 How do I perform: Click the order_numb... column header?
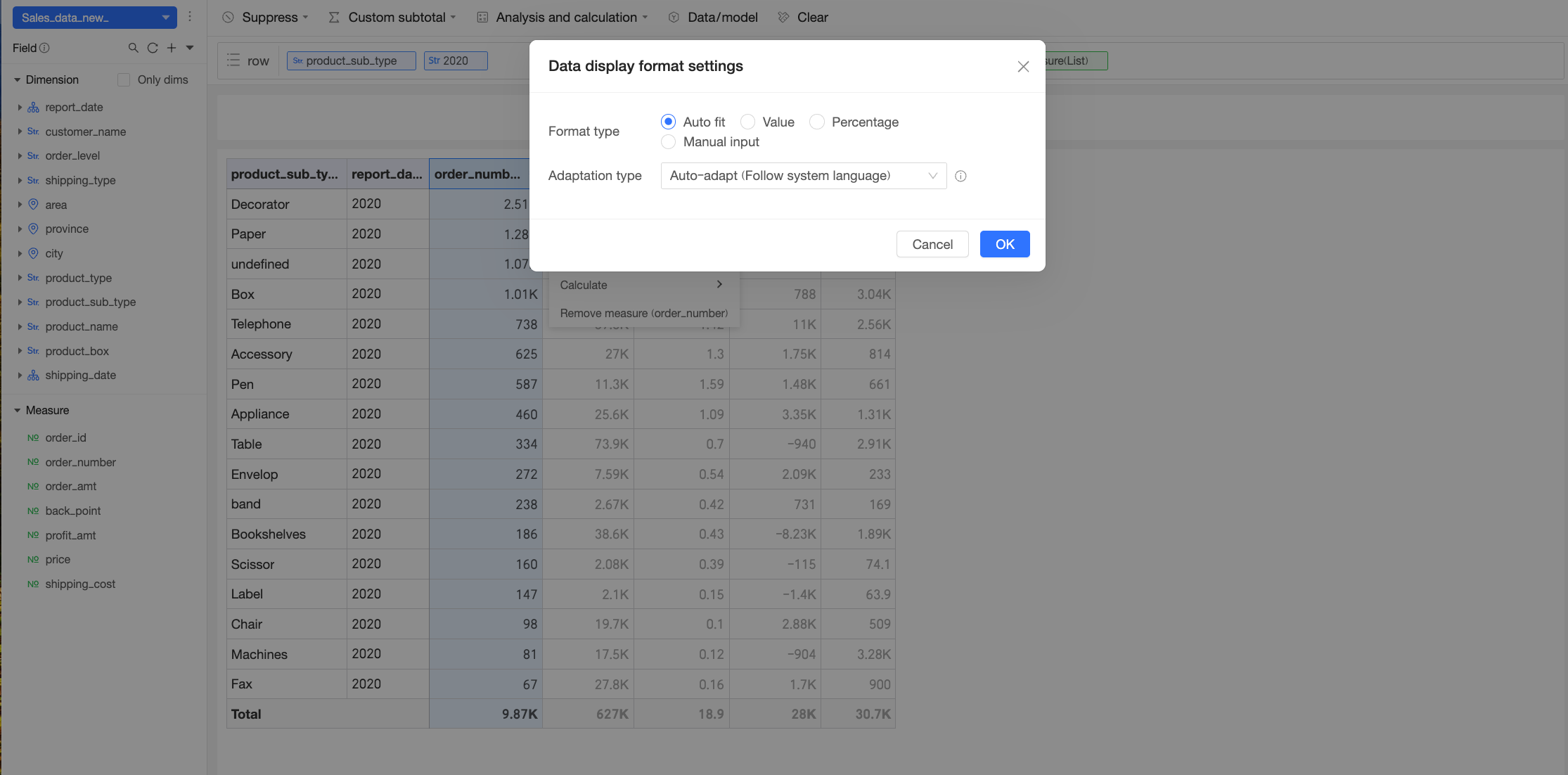coord(479,174)
